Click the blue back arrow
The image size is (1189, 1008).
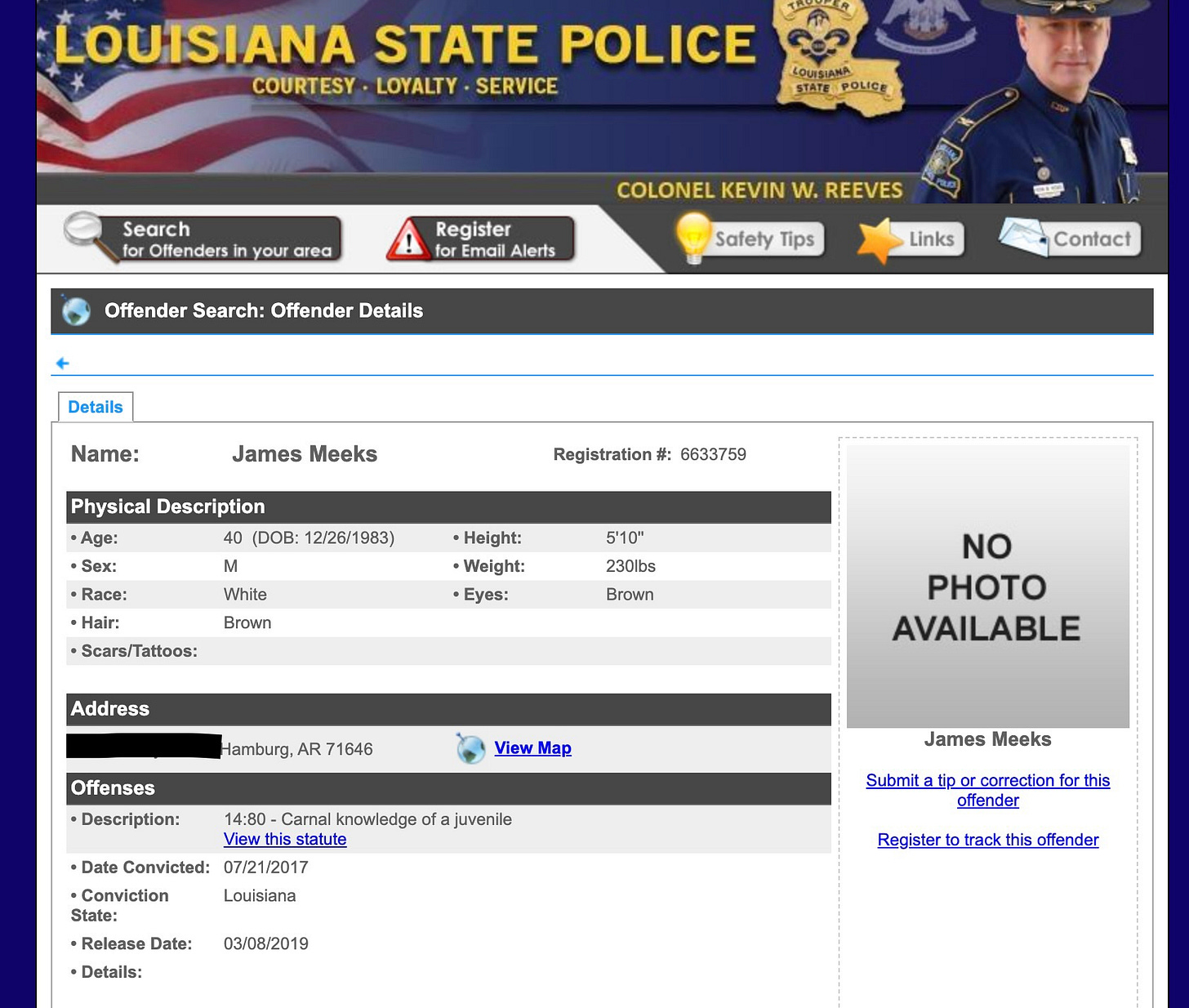click(x=62, y=364)
